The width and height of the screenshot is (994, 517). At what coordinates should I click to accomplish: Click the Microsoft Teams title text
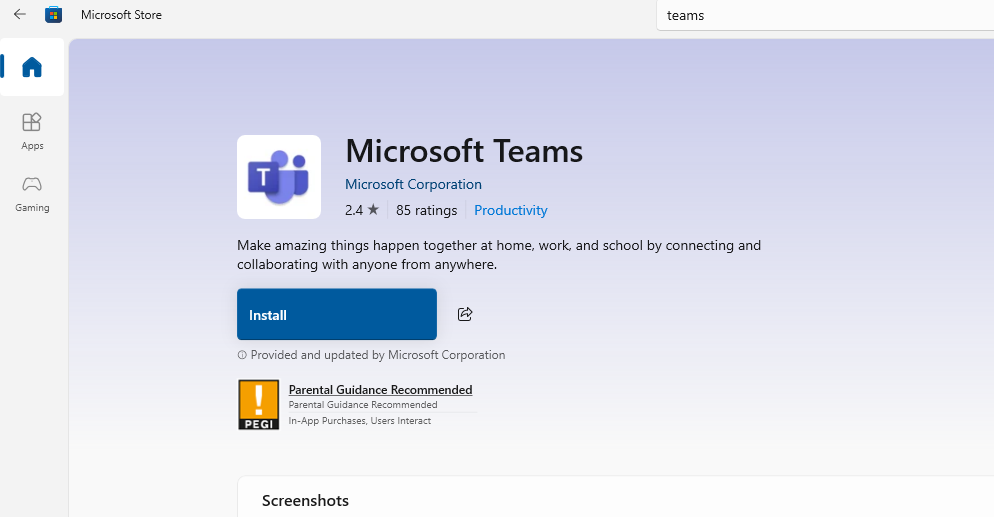pos(463,151)
